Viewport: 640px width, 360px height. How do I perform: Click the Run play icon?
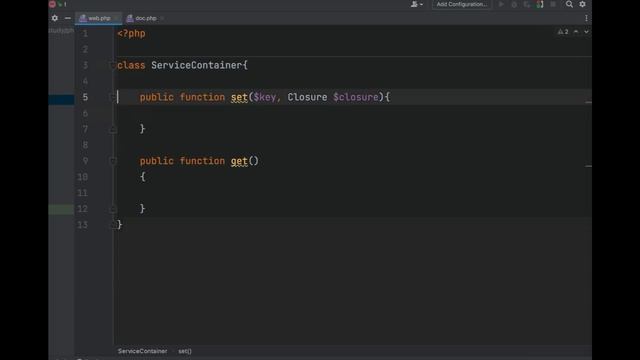(501, 4)
